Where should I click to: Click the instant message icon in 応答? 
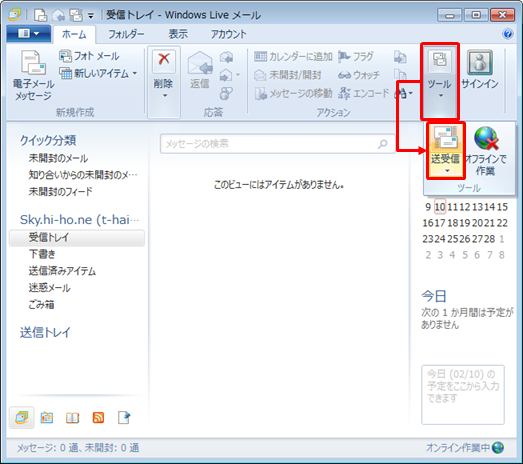(x=226, y=93)
